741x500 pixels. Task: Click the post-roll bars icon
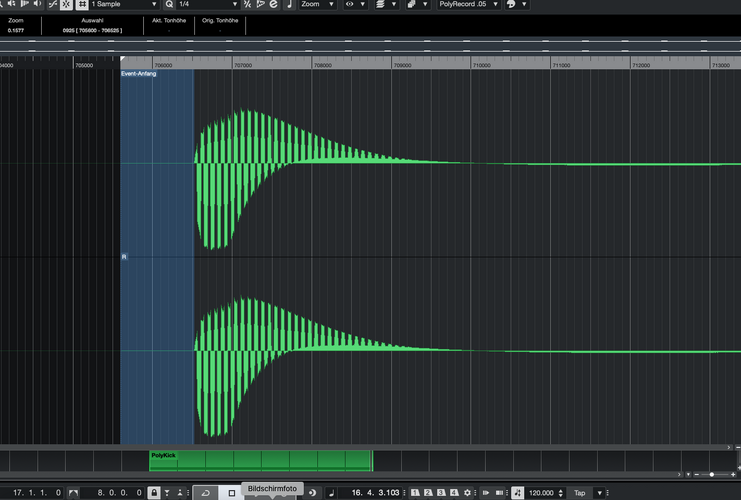point(499,493)
